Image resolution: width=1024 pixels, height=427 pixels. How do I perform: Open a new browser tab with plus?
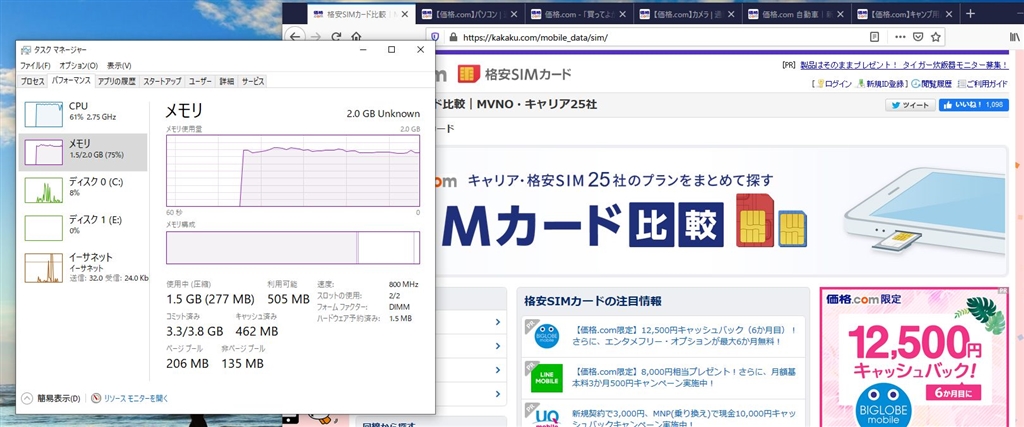tap(969, 13)
